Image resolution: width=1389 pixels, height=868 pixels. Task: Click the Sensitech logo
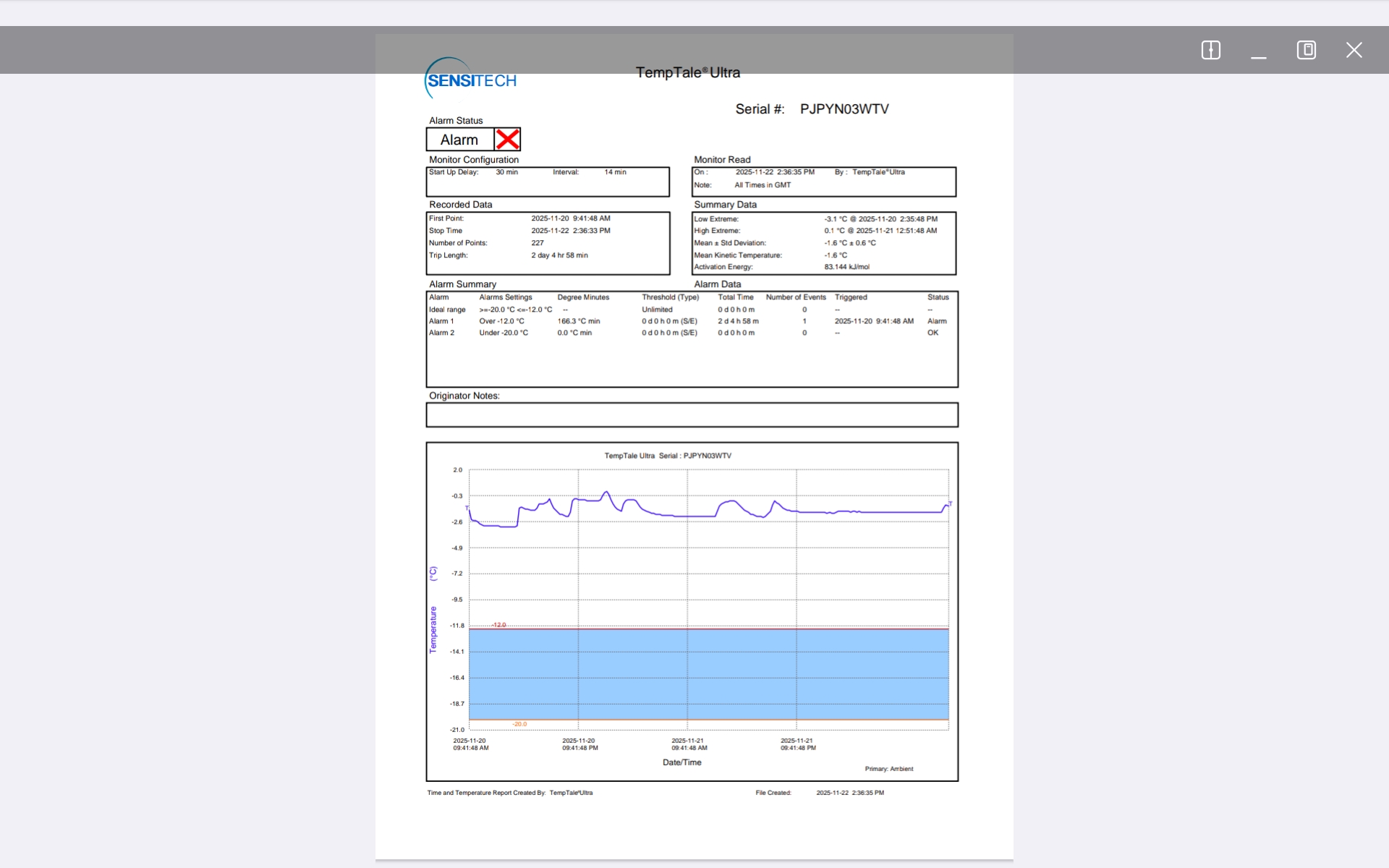point(471,80)
